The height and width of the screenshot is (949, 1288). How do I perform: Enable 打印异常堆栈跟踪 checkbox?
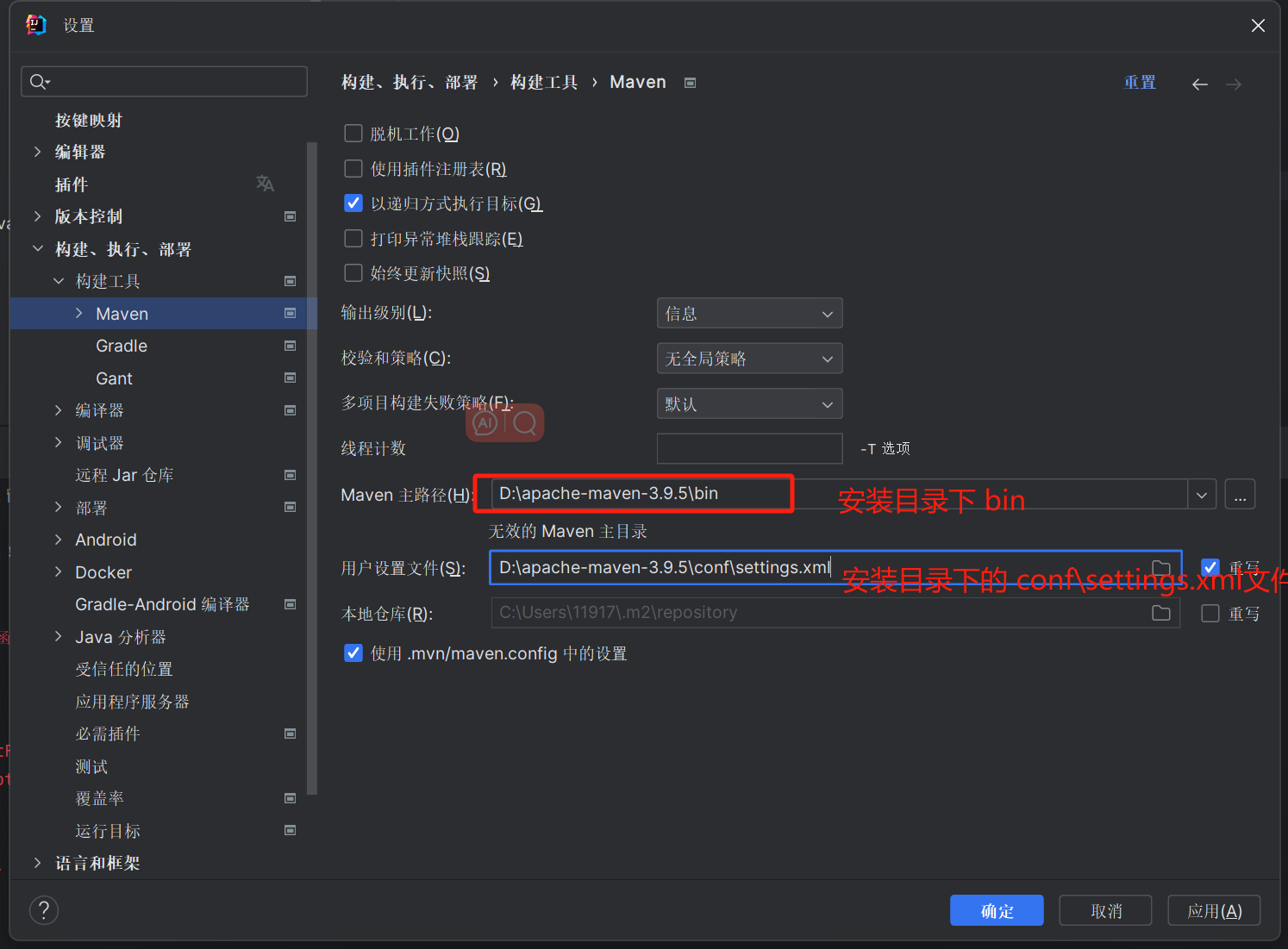[x=353, y=238]
